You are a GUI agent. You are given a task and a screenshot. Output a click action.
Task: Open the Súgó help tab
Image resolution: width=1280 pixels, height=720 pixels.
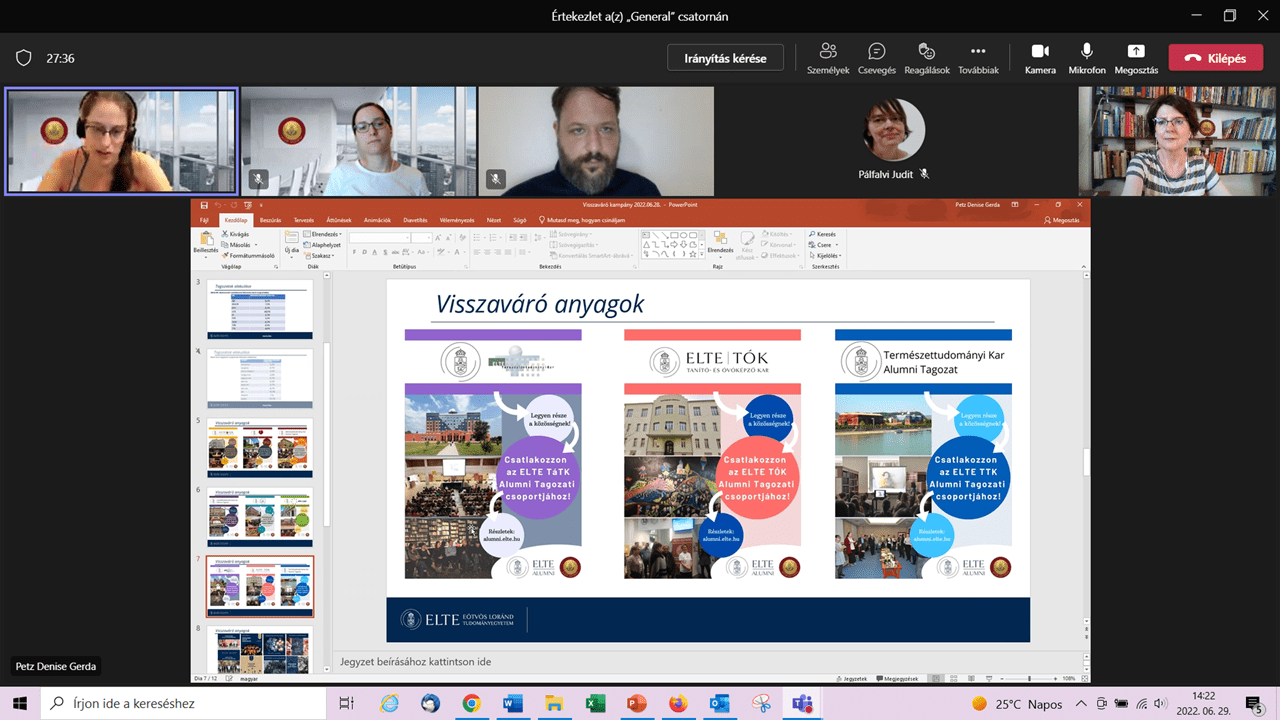coord(520,220)
